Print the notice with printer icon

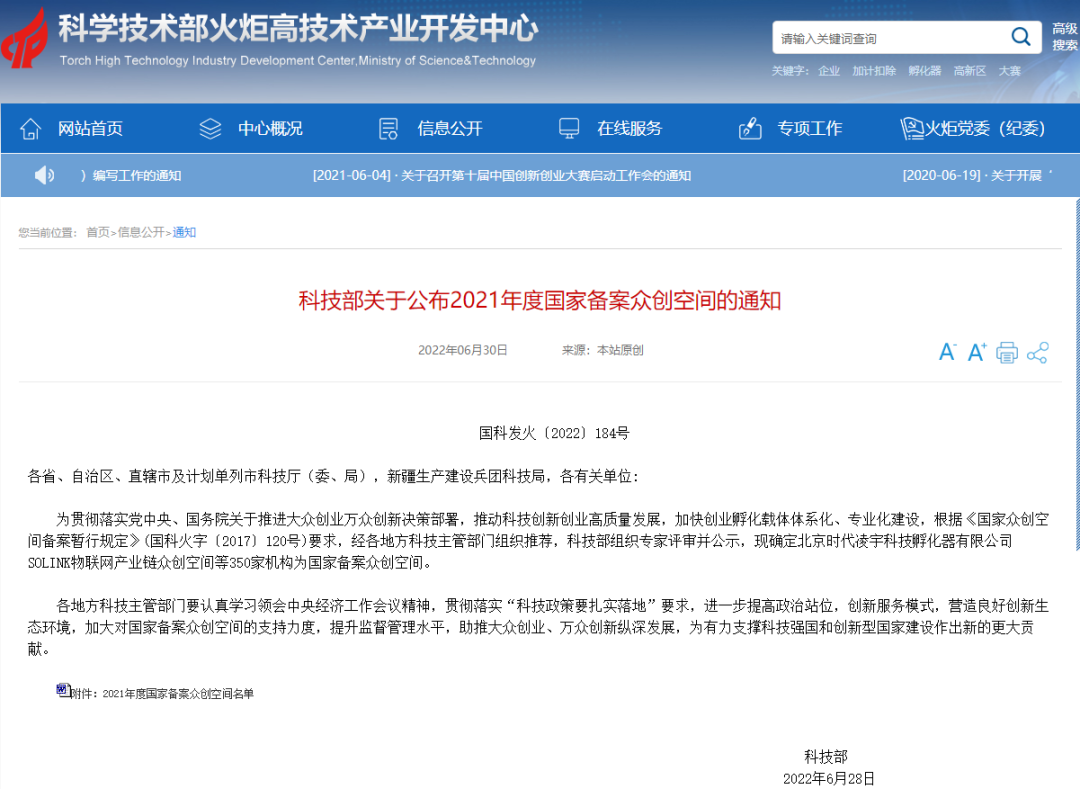click(x=1007, y=352)
